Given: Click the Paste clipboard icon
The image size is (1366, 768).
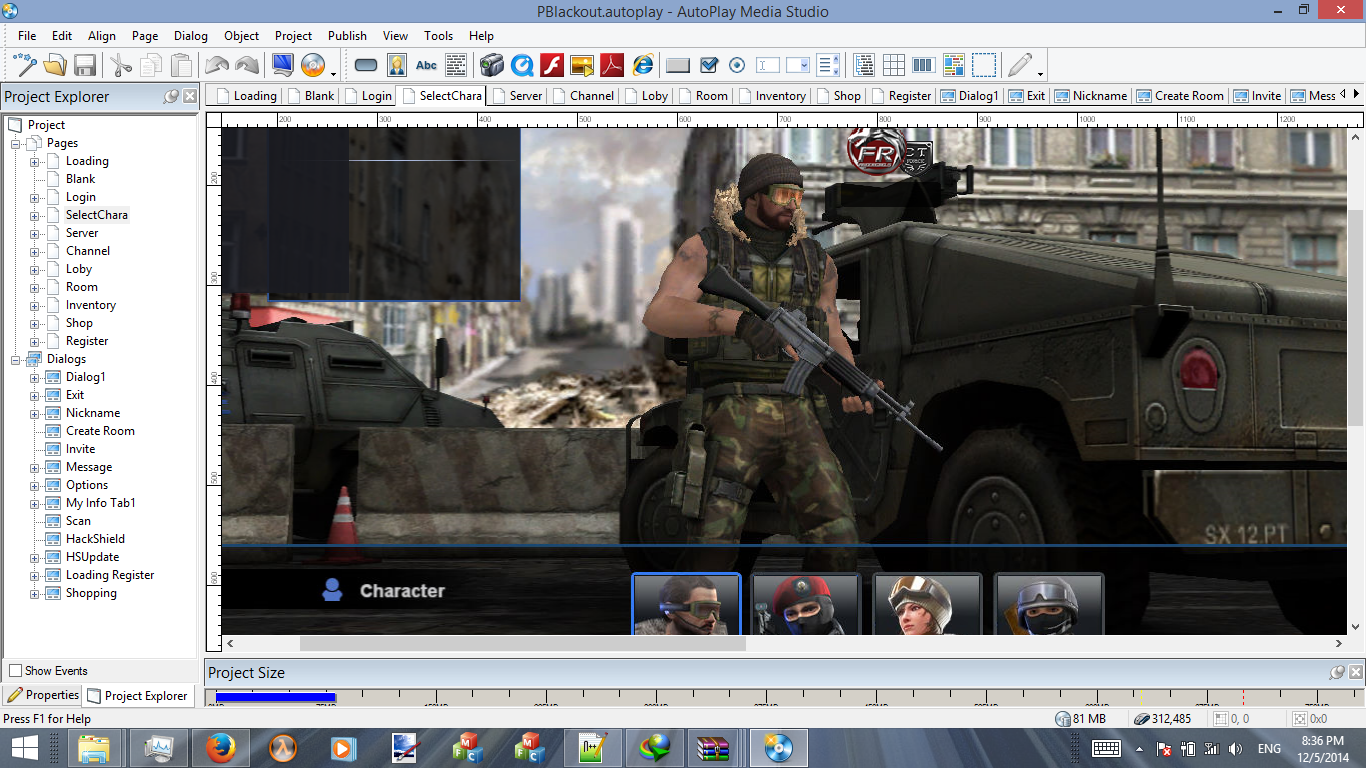Looking at the screenshot, I should tap(181, 66).
